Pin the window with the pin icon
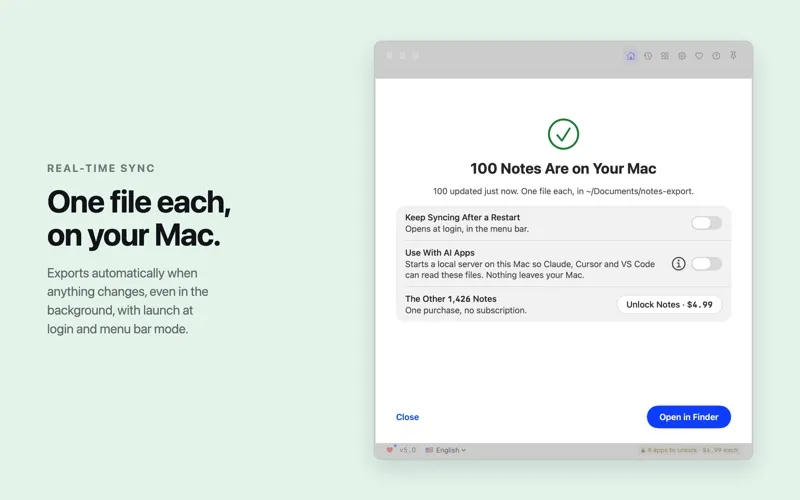Screen dimensions: 800x500 [733, 55]
